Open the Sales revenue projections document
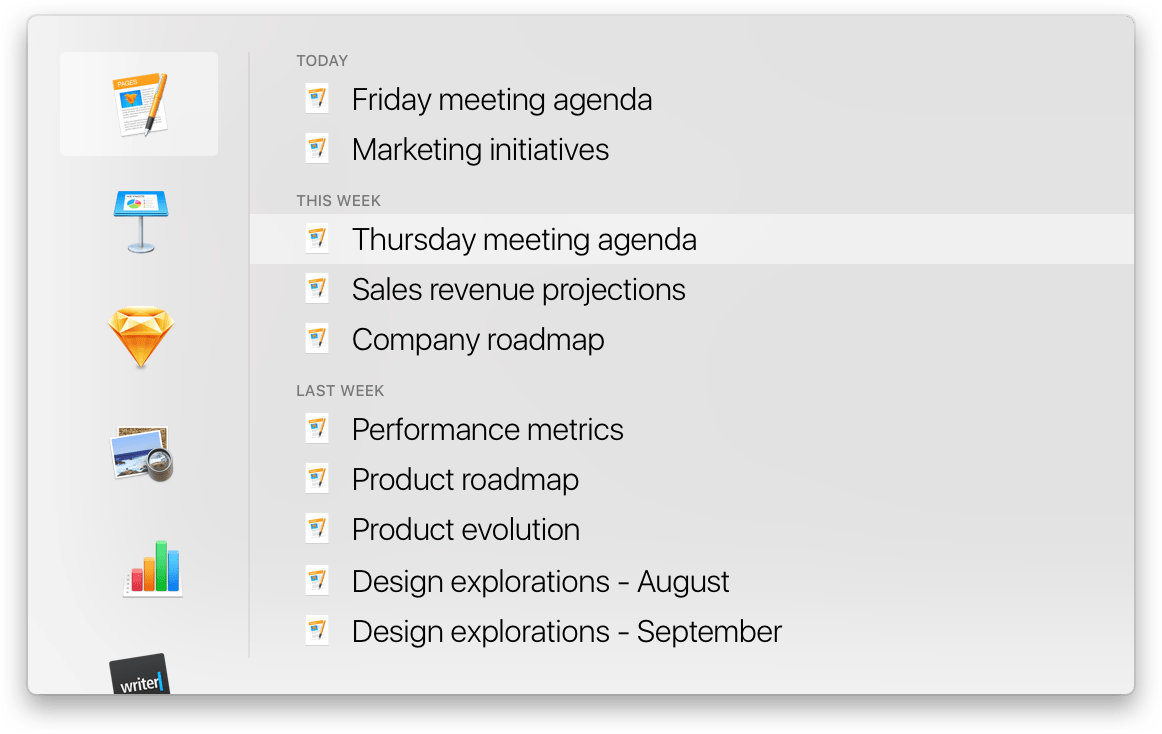 (518, 289)
